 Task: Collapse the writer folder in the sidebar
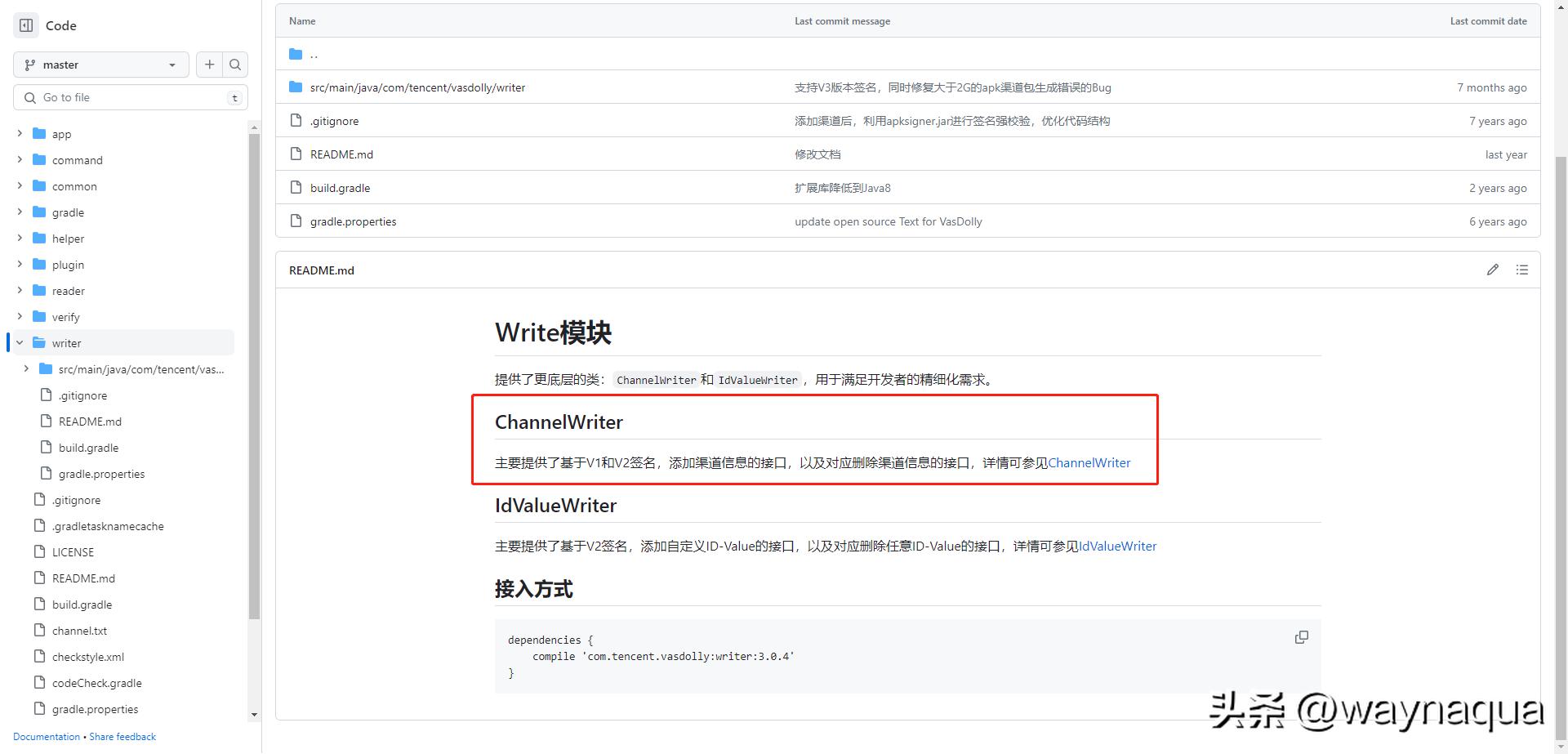click(x=19, y=342)
